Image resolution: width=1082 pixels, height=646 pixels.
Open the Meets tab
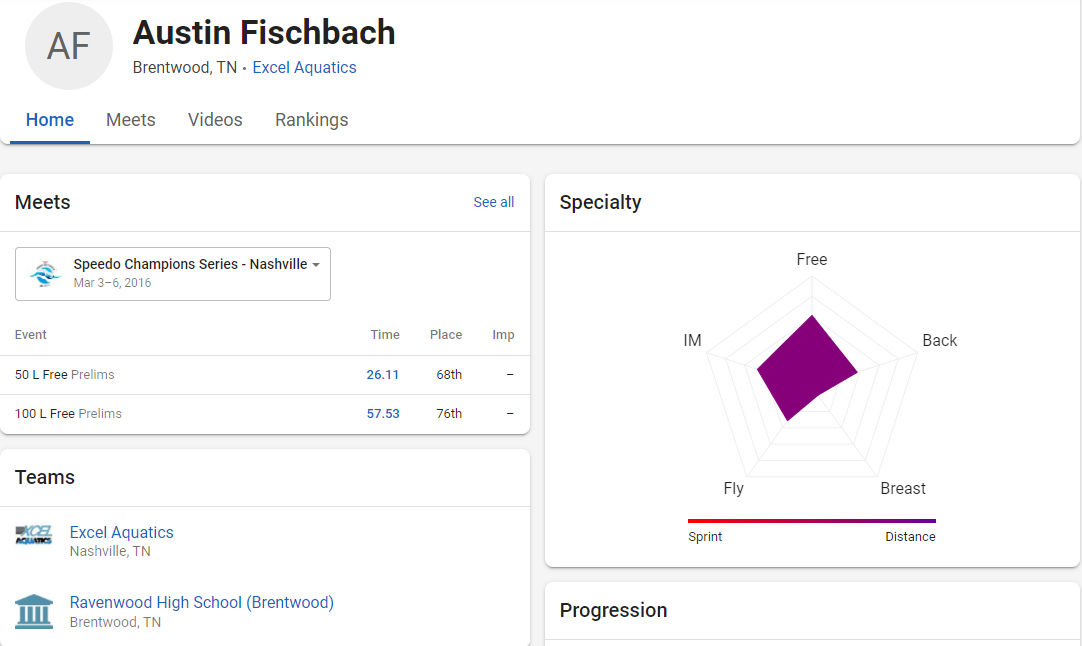click(131, 120)
